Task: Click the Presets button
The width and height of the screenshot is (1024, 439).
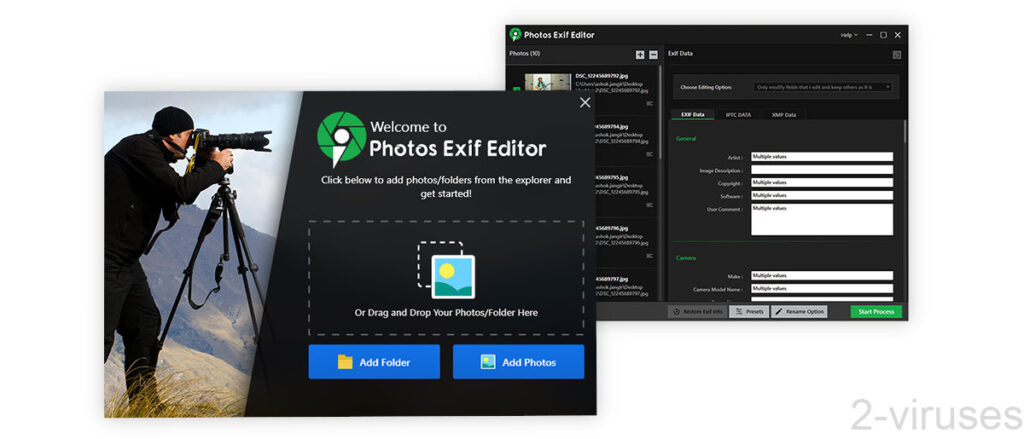Action: [749, 312]
